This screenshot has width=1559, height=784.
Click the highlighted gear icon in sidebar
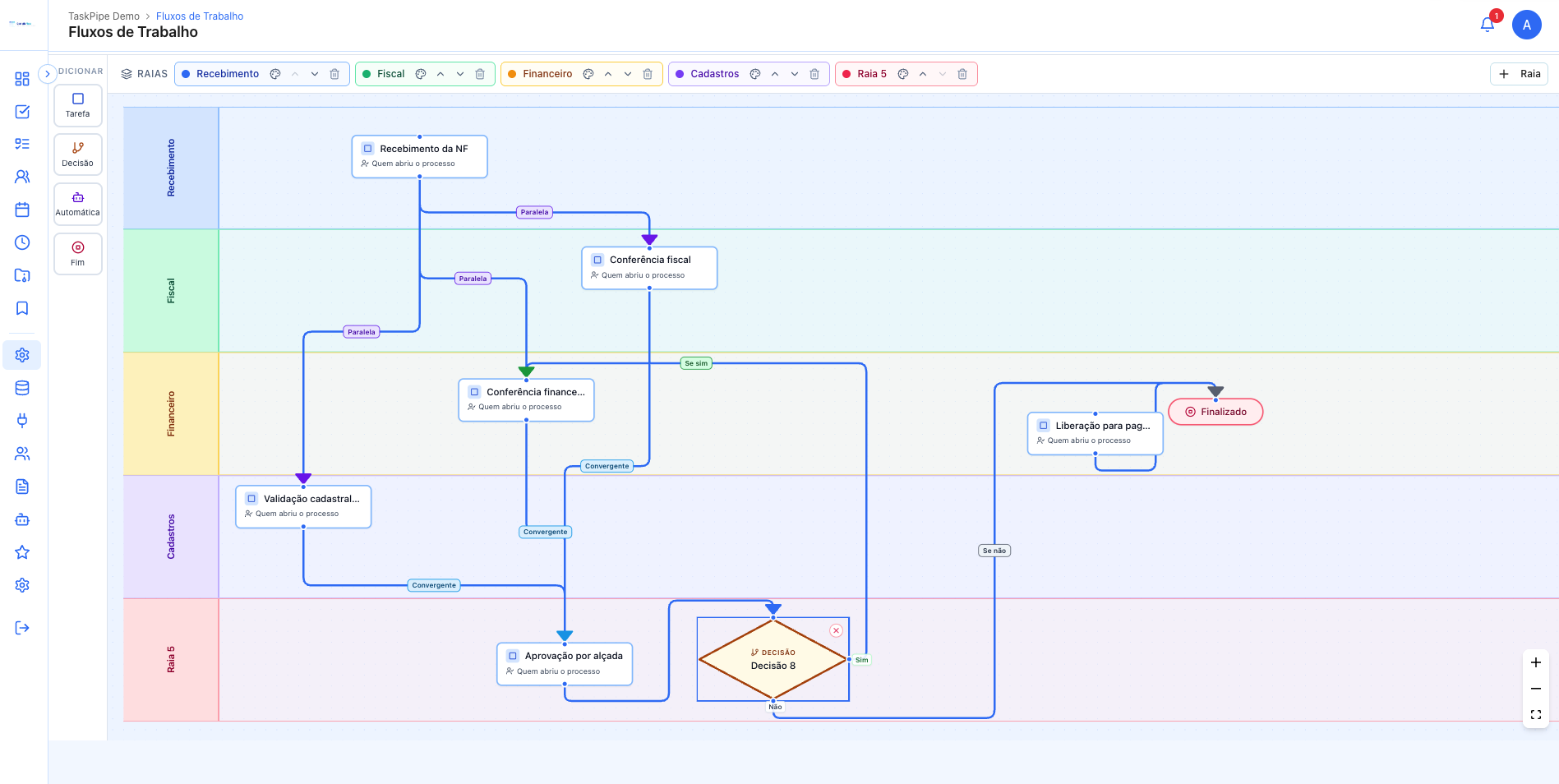pyautogui.click(x=22, y=355)
